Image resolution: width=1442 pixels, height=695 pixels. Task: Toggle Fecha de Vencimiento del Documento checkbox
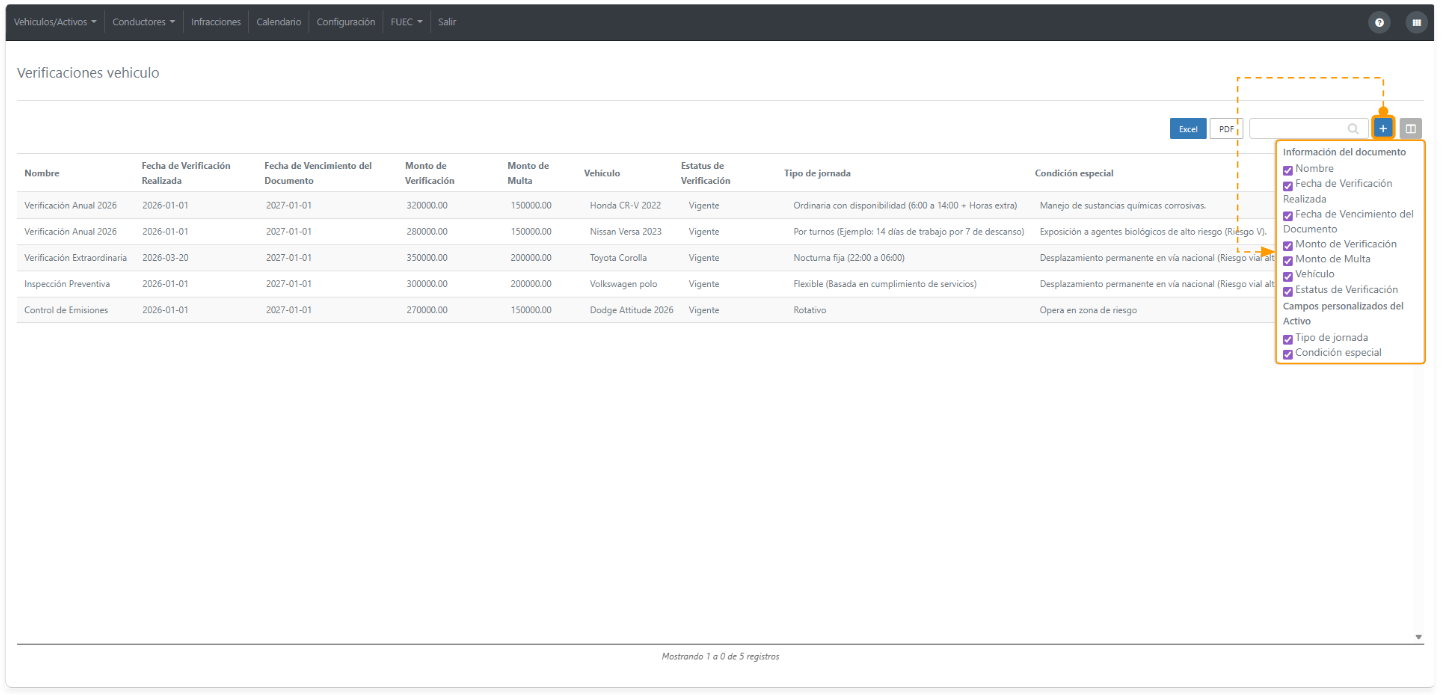click(x=1288, y=215)
